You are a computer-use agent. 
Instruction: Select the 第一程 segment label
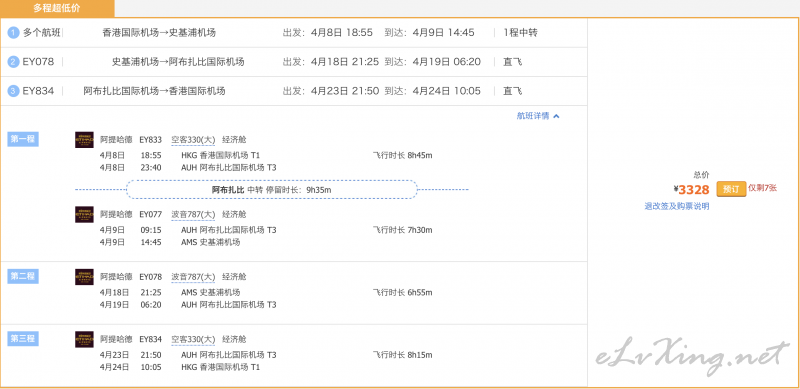coord(23,139)
